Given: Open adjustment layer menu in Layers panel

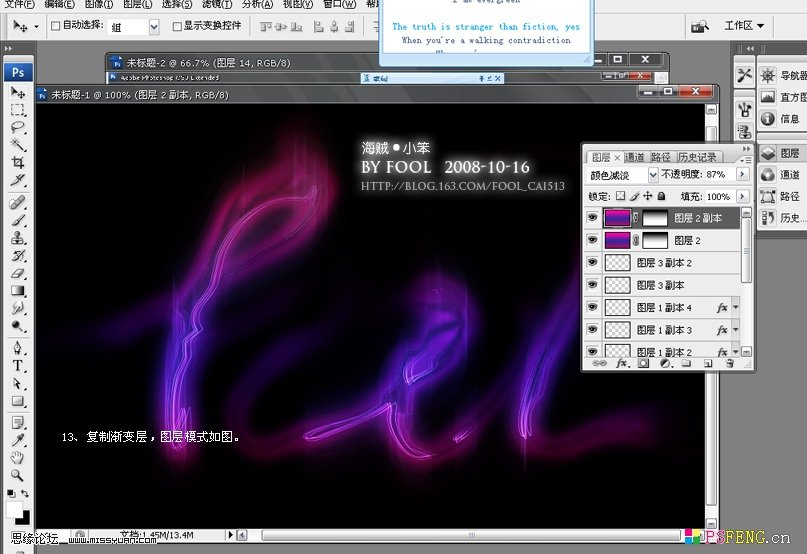Looking at the screenshot, I should tap(665, 363).
